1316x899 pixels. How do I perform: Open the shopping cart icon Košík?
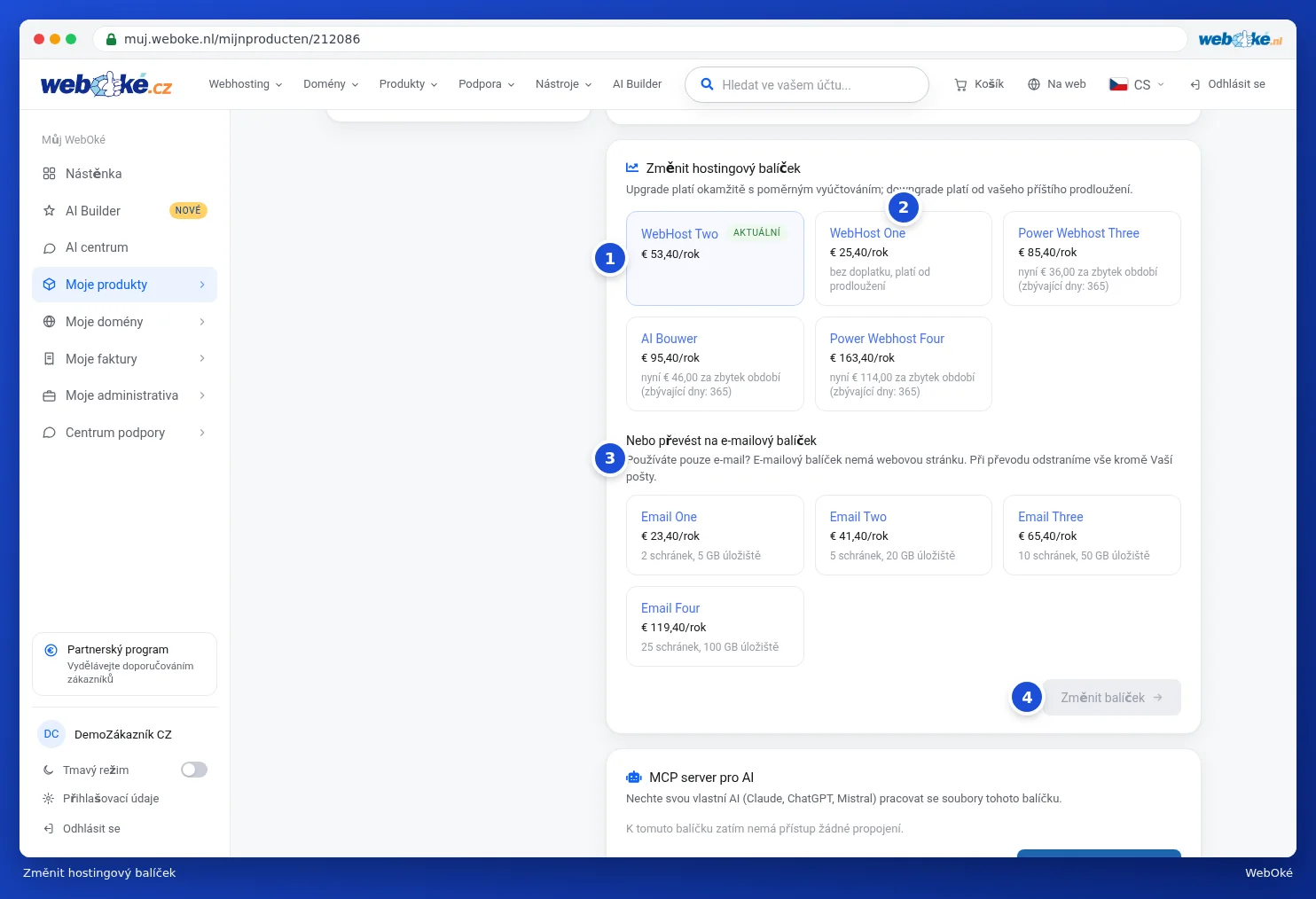[x=960, y=84]
